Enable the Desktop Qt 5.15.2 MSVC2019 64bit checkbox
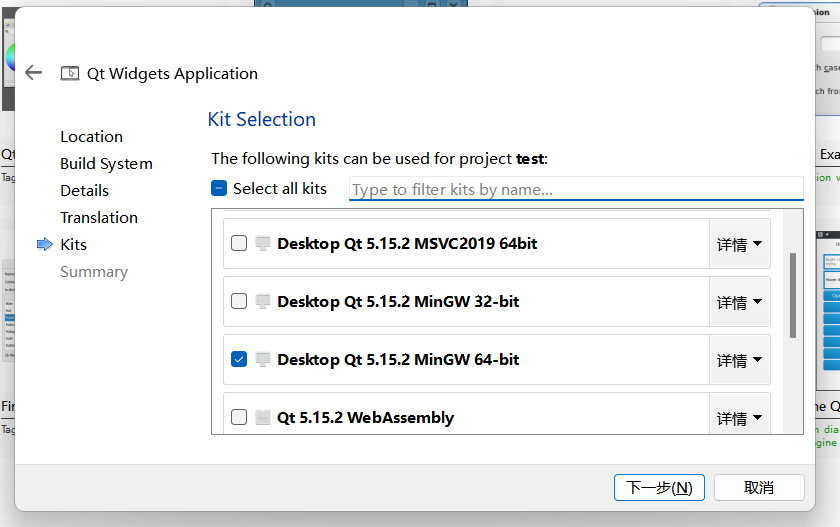This screenshot has height=527, width=840. click(239, 243)
